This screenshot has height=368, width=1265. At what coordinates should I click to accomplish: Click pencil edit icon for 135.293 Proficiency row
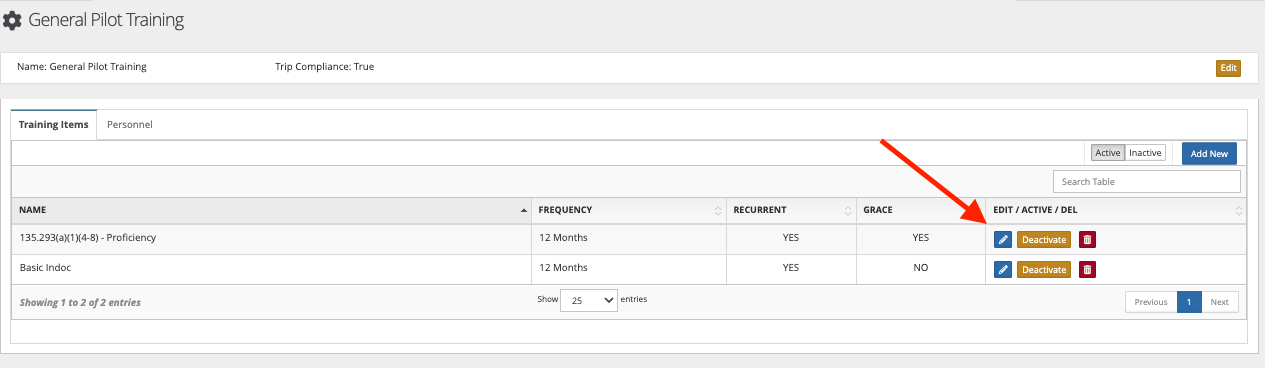click(x=1003, y=240)
